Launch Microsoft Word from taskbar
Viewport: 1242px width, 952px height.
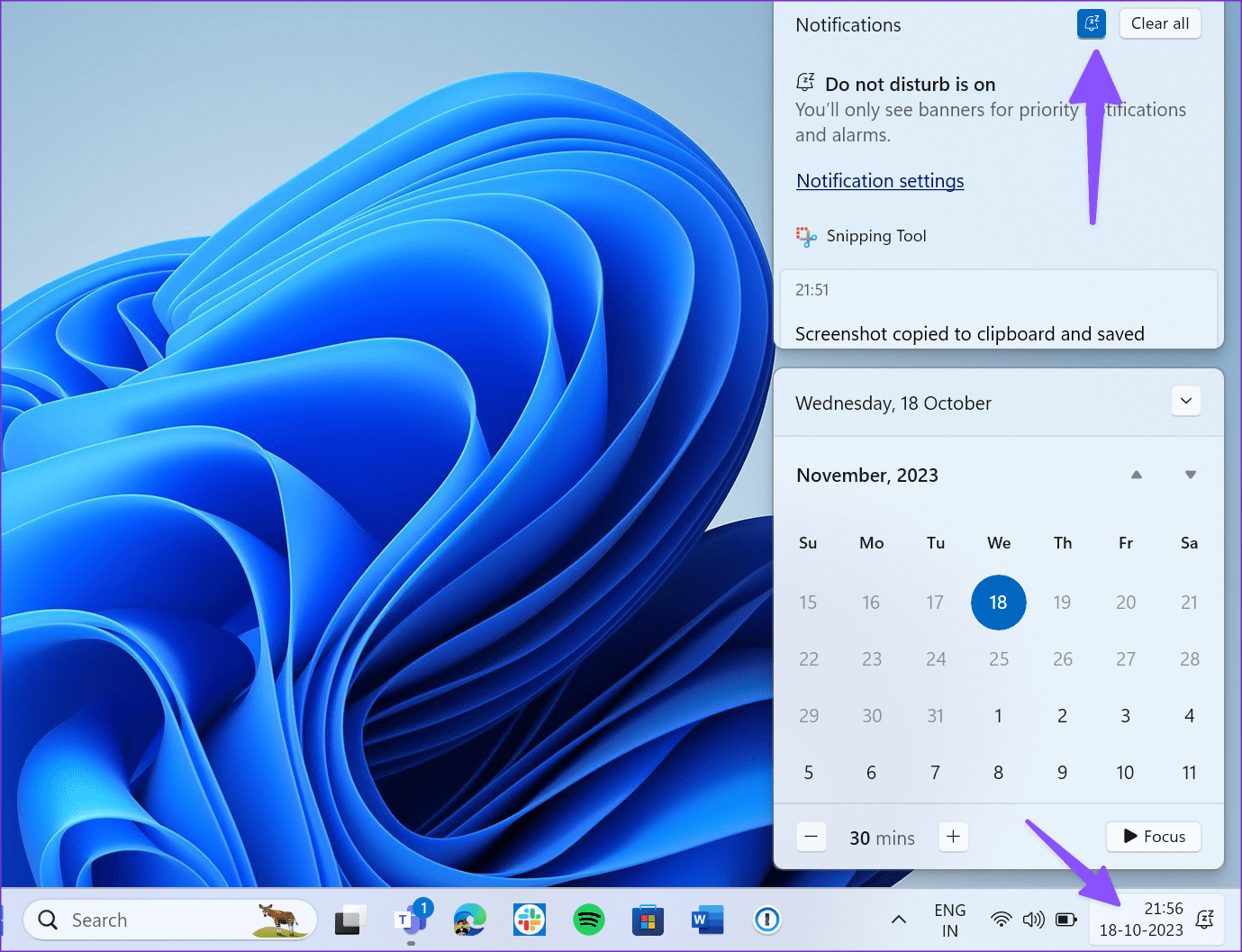point(707,920)
